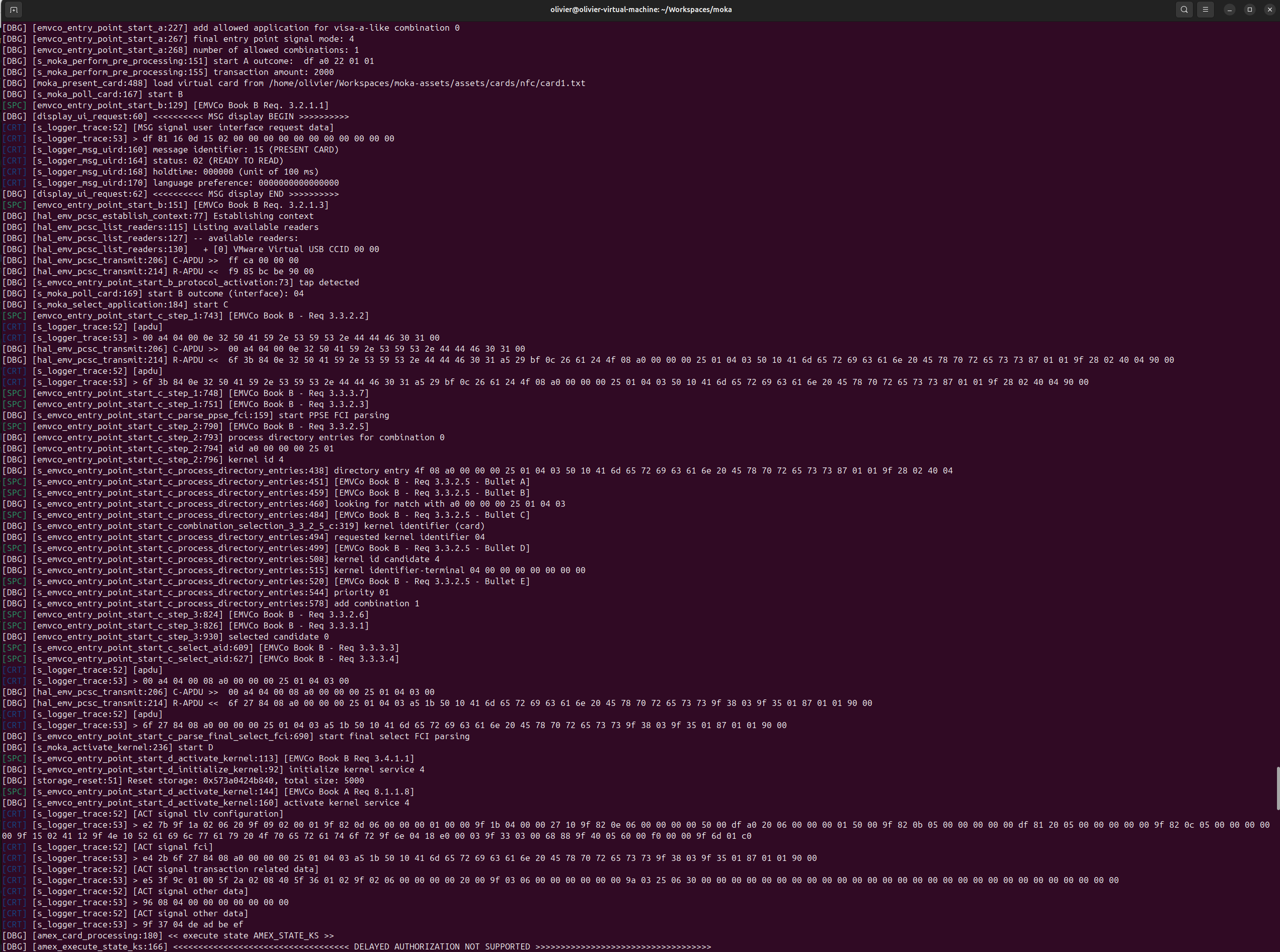
Task: Click '[EMVCo Book B - Req 3.3.3.3]'
Action: [329, 648]
